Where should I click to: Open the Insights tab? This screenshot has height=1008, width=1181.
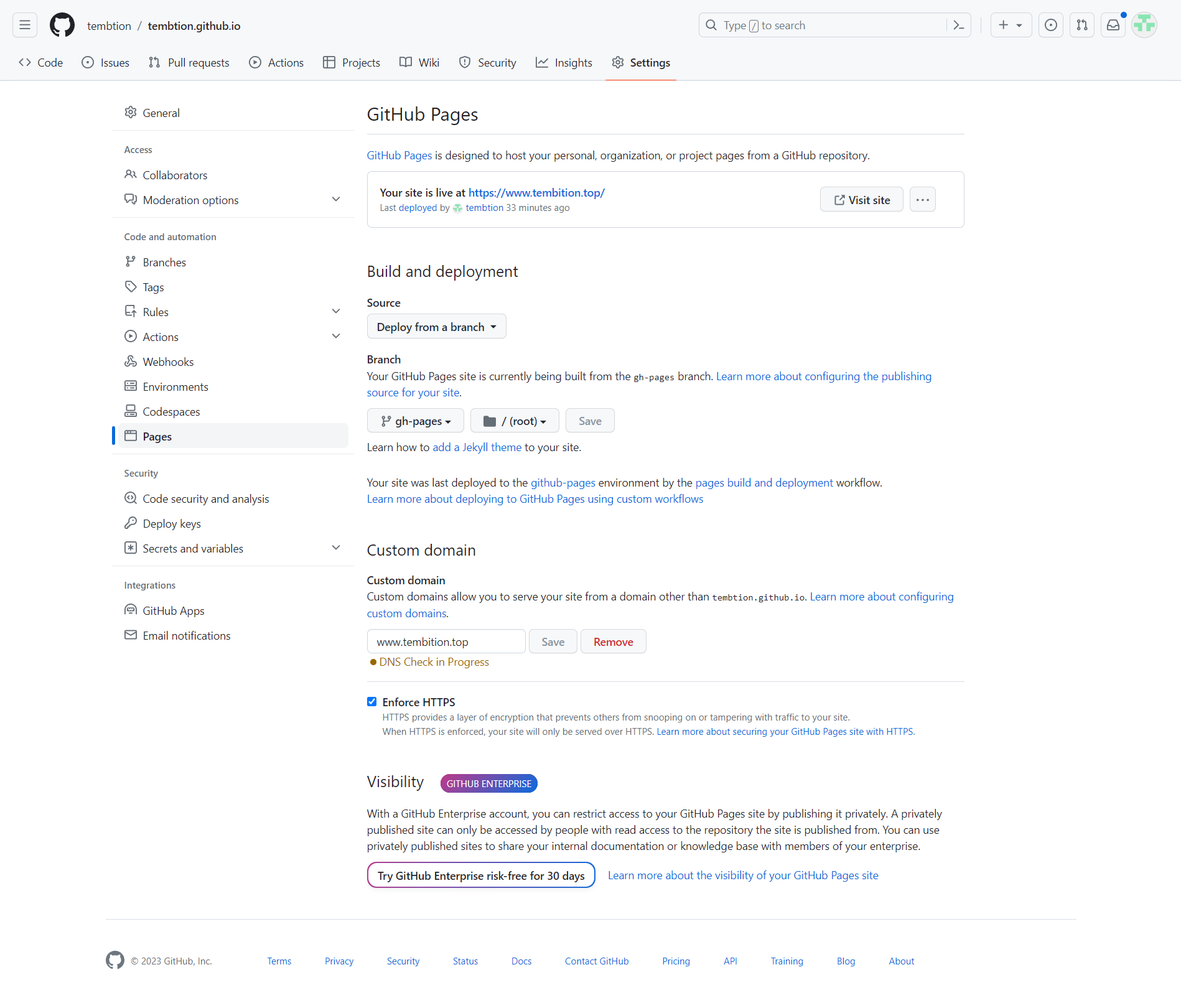564,63
